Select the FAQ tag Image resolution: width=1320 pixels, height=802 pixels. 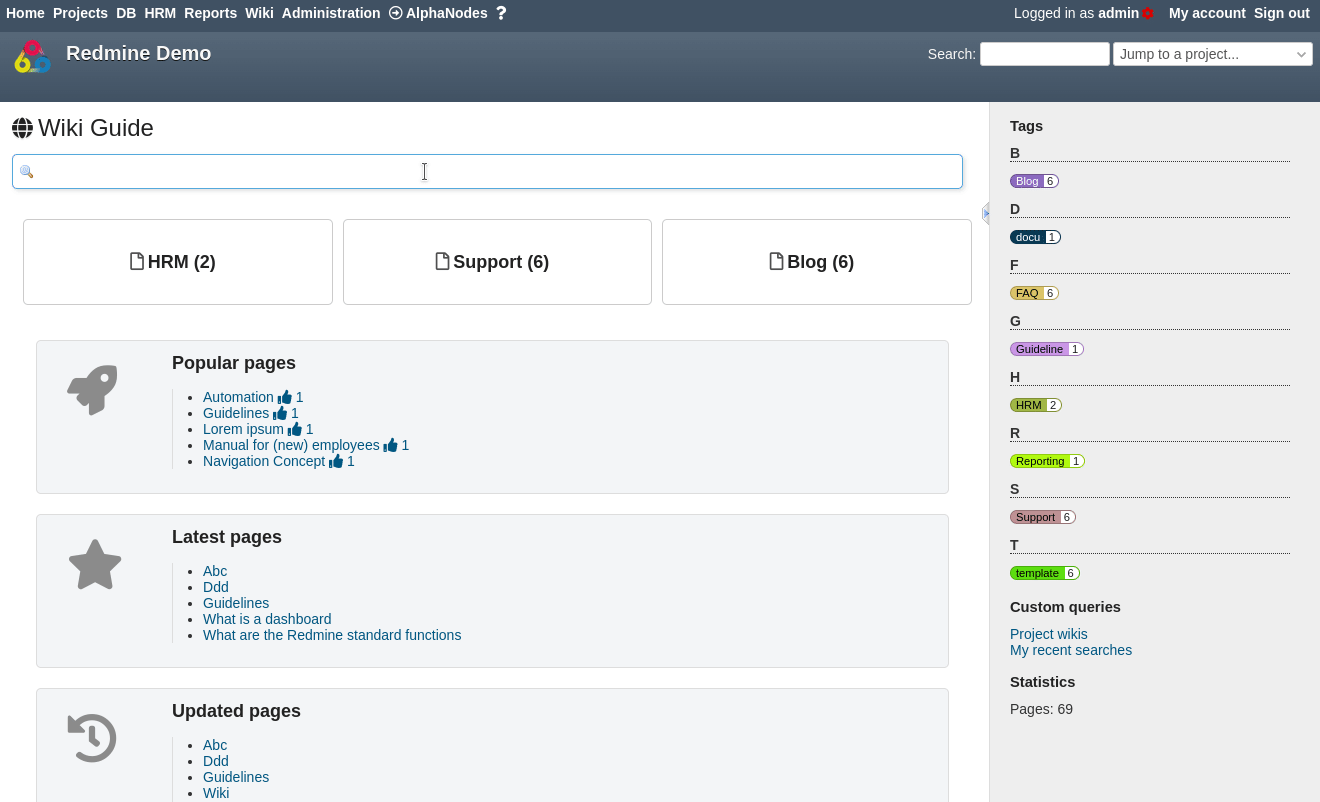pos(1027,293)
